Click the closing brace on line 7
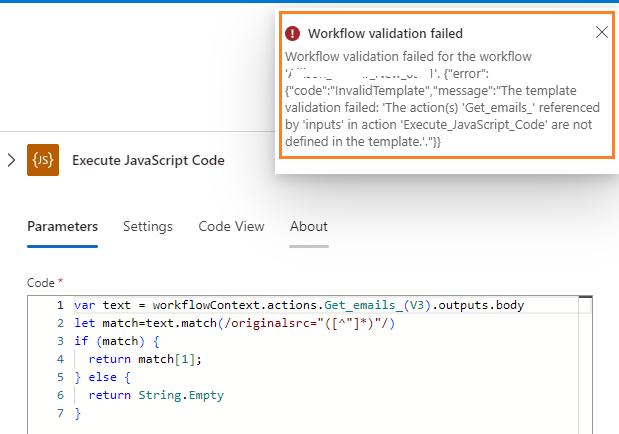The height and width of the screenshot is (434, 619). pyautogui.click(x=77, y=413)
